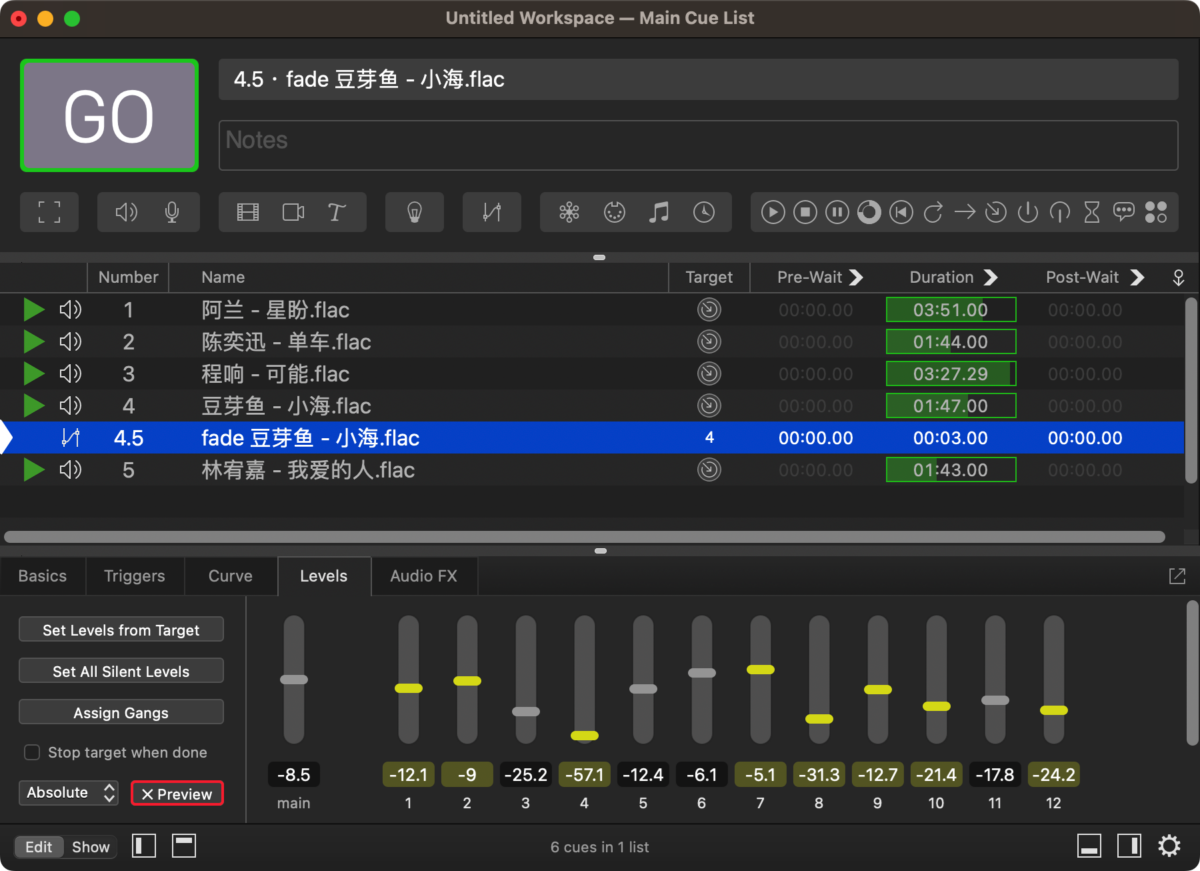Add a Light cue with the bulb icon
The width and height of the screenshot is (1200, 871).
coord(414,212)
